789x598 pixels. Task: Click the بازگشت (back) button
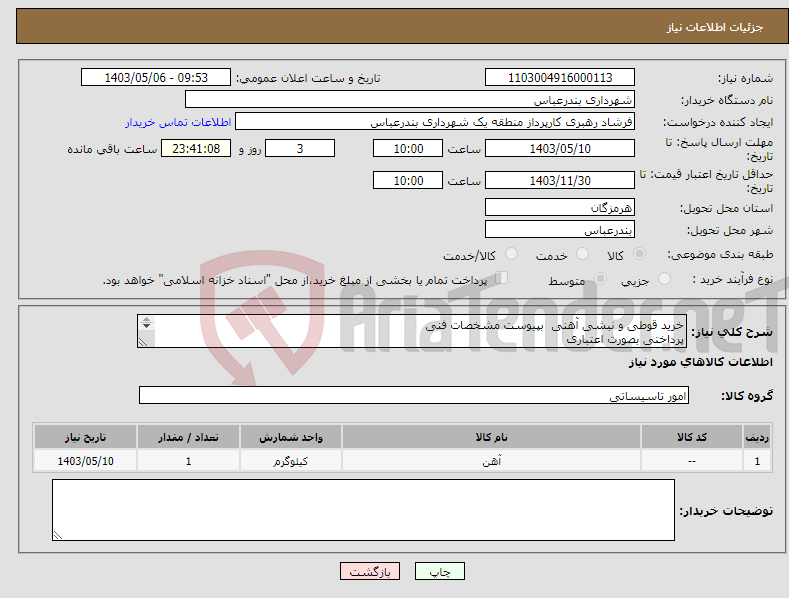[370, 572]
